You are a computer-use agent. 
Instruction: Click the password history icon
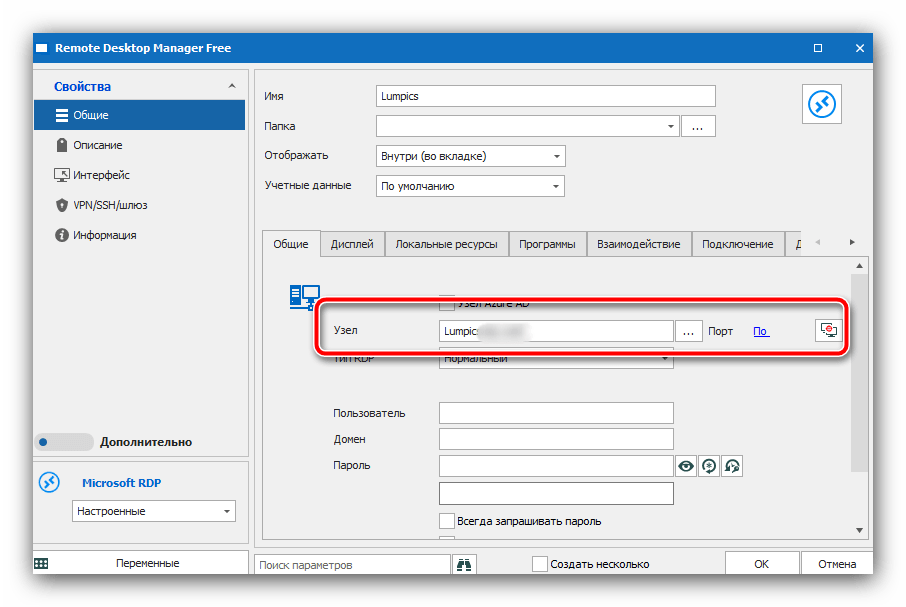pyautogui.click(x=732, y=466)
